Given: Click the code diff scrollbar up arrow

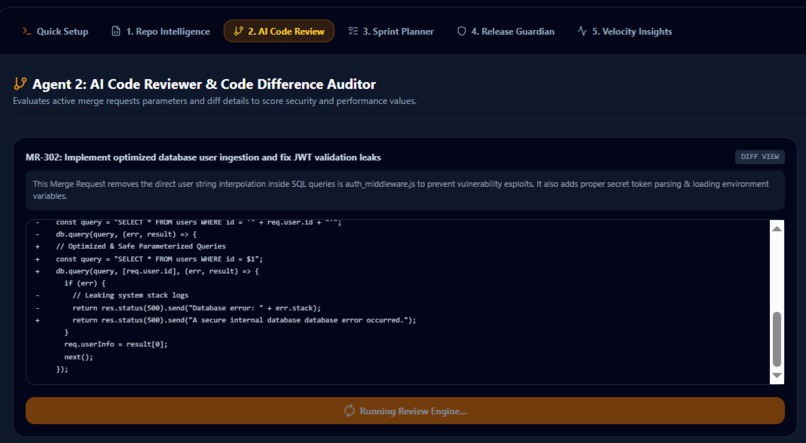Looking at the screenshot, I should coord(777,229).
